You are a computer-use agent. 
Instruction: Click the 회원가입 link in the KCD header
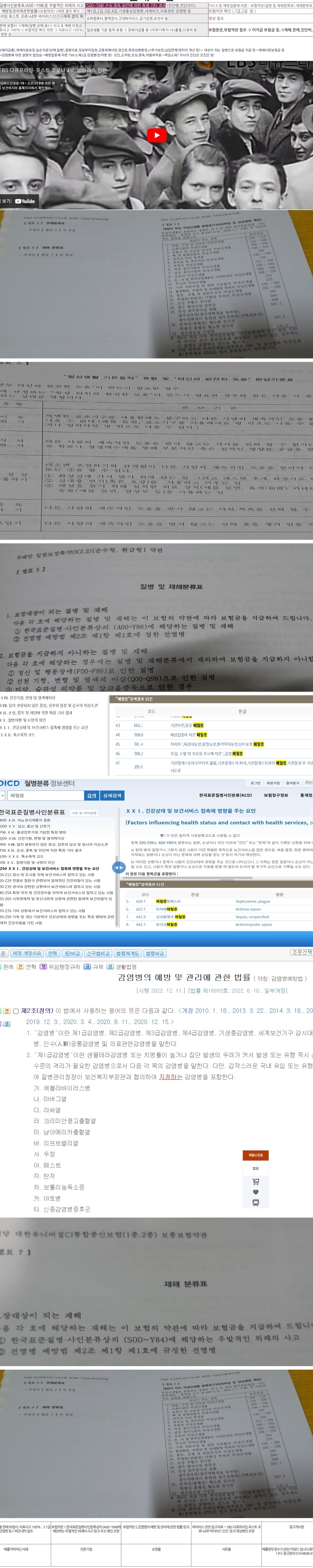pos(273,783)
